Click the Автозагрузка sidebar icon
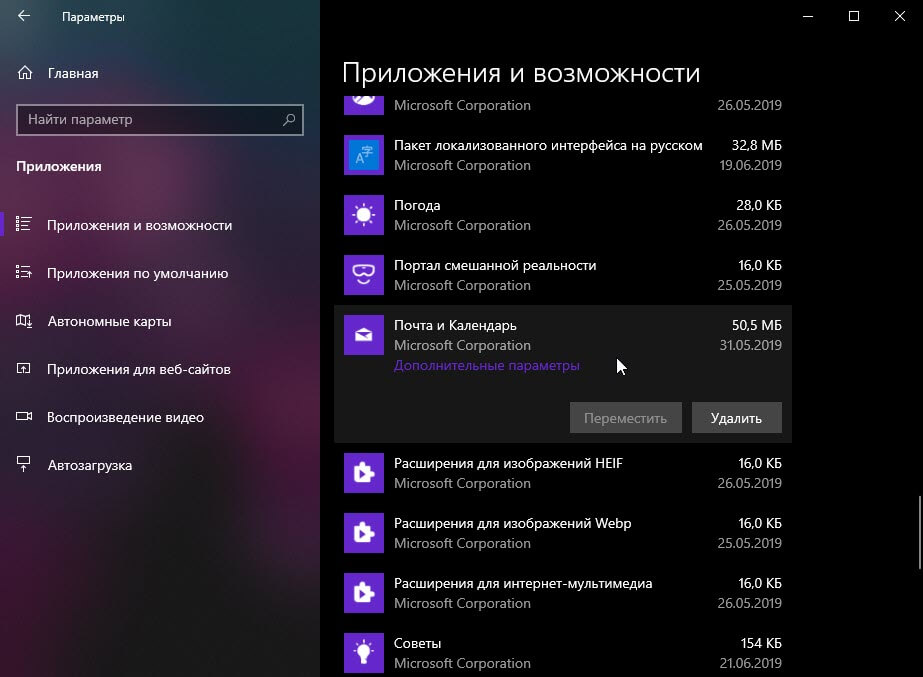923x677 pixels. click(x=24, y=464)
